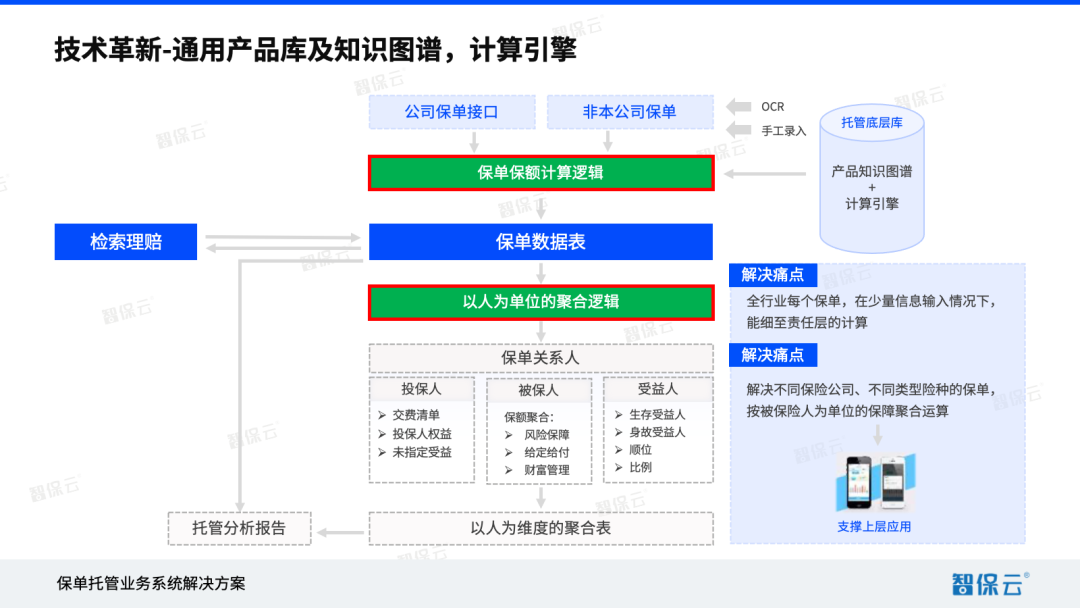
Task: Switch to the 非本公司保单 tab
Action: click(x=630, y=111)
